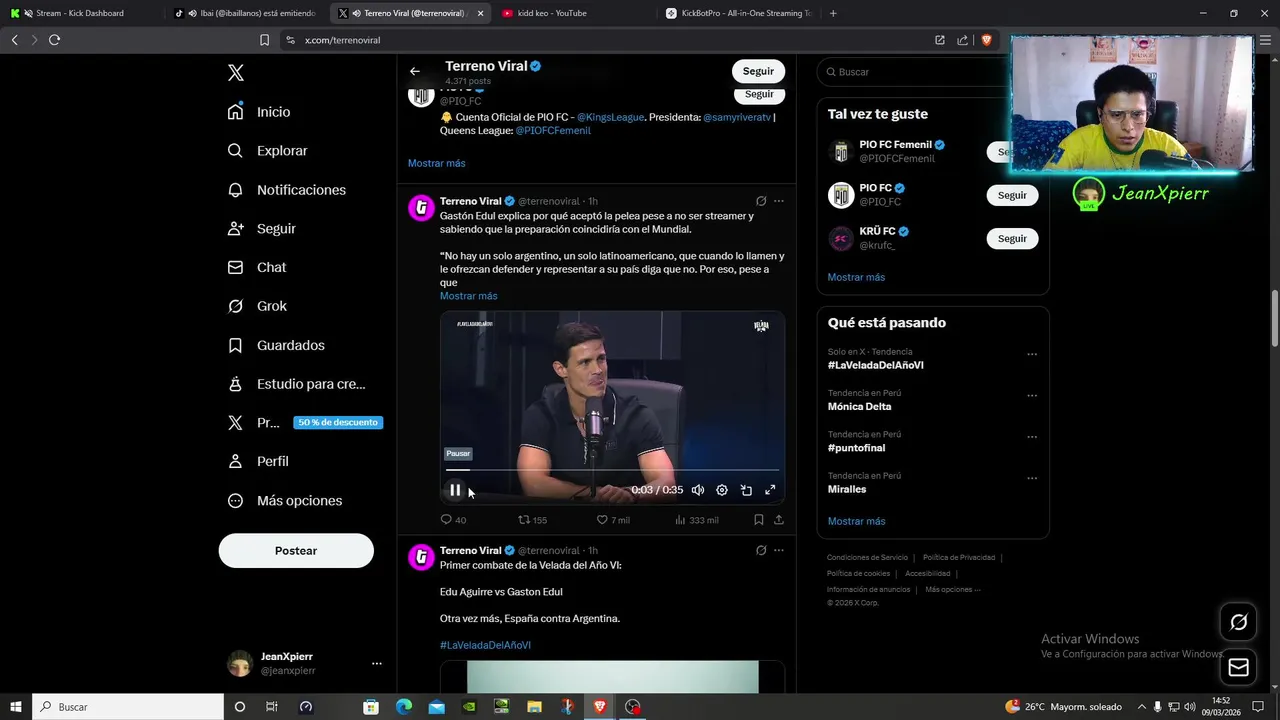Open the Miralles trending topic
Image resolution: width=1280 pixels, height=720 pixels.
[x=847, y=489]
